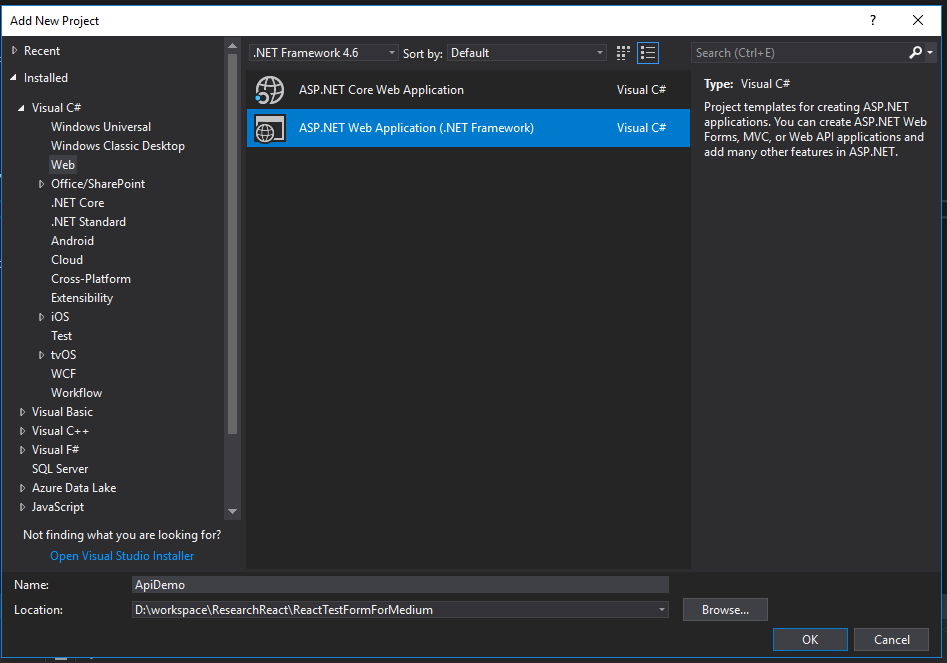
Task: Select the Android category
Action: pos(72,241)
